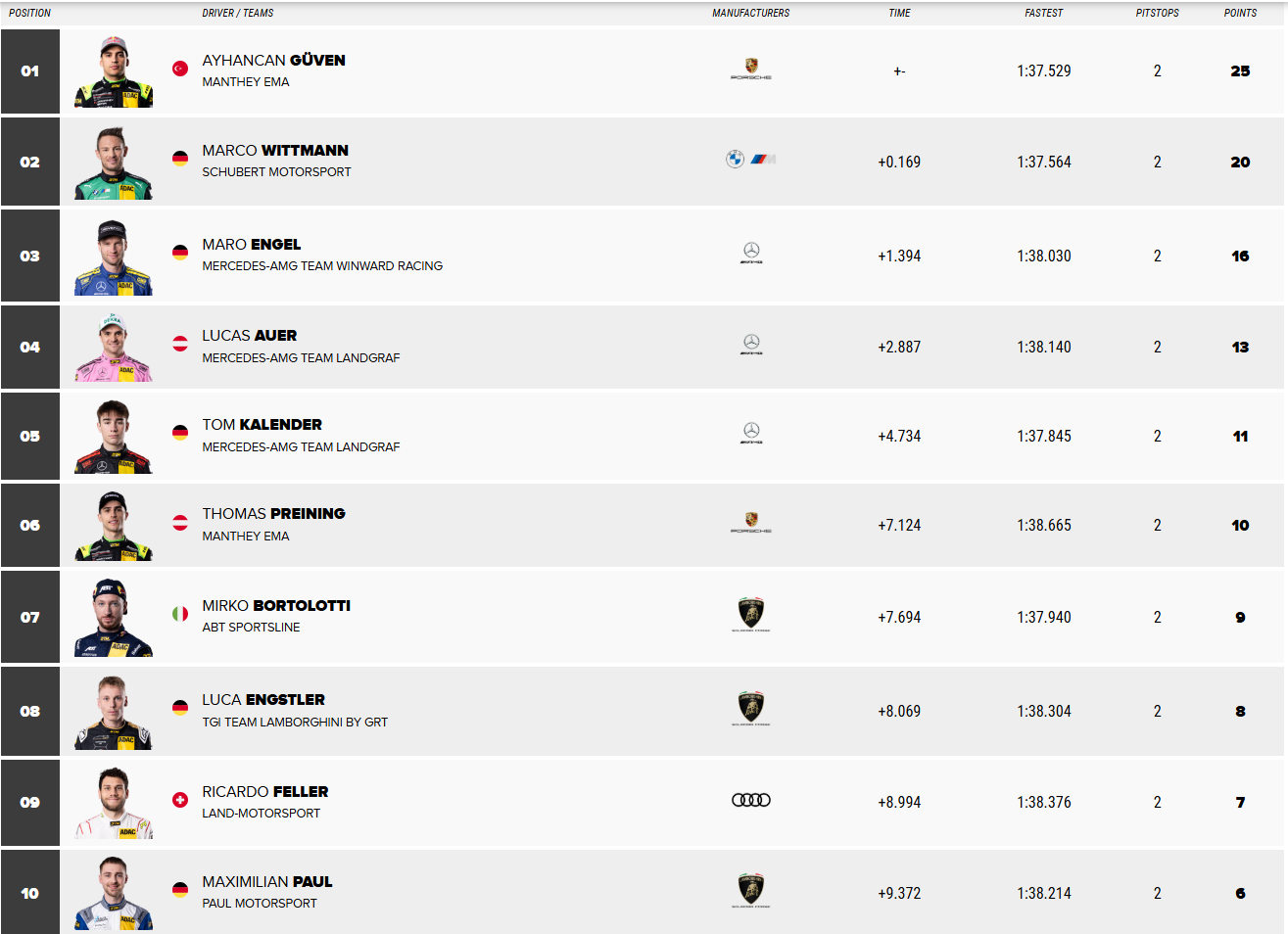Click the Lamborghini logo in Maximilian Paul's row

[x=751, y=890]
